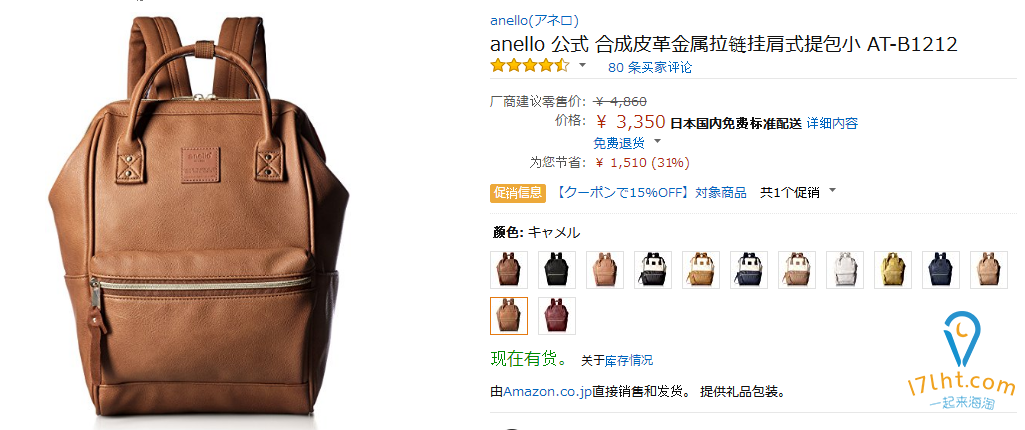Select the black backpack color swatch
Image resolution: width=1025 pixels, height=430 pixels.
pyautogui.click(x=557, y=269)
